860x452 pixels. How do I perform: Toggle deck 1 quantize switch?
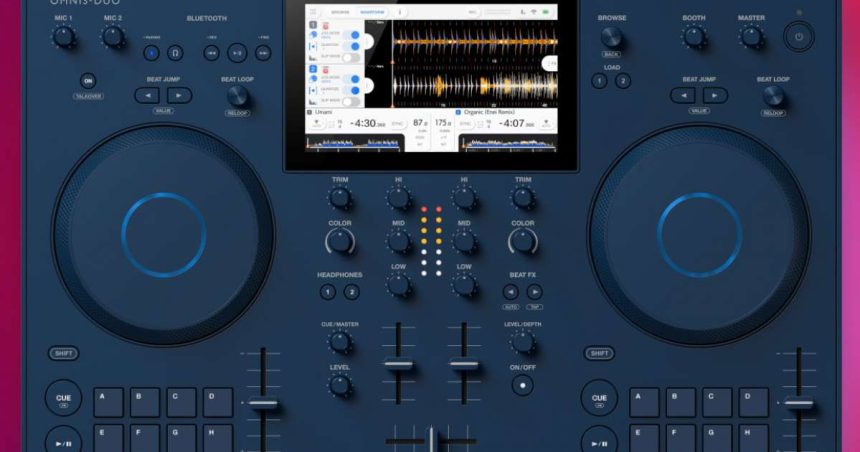(x=351, y=46)
